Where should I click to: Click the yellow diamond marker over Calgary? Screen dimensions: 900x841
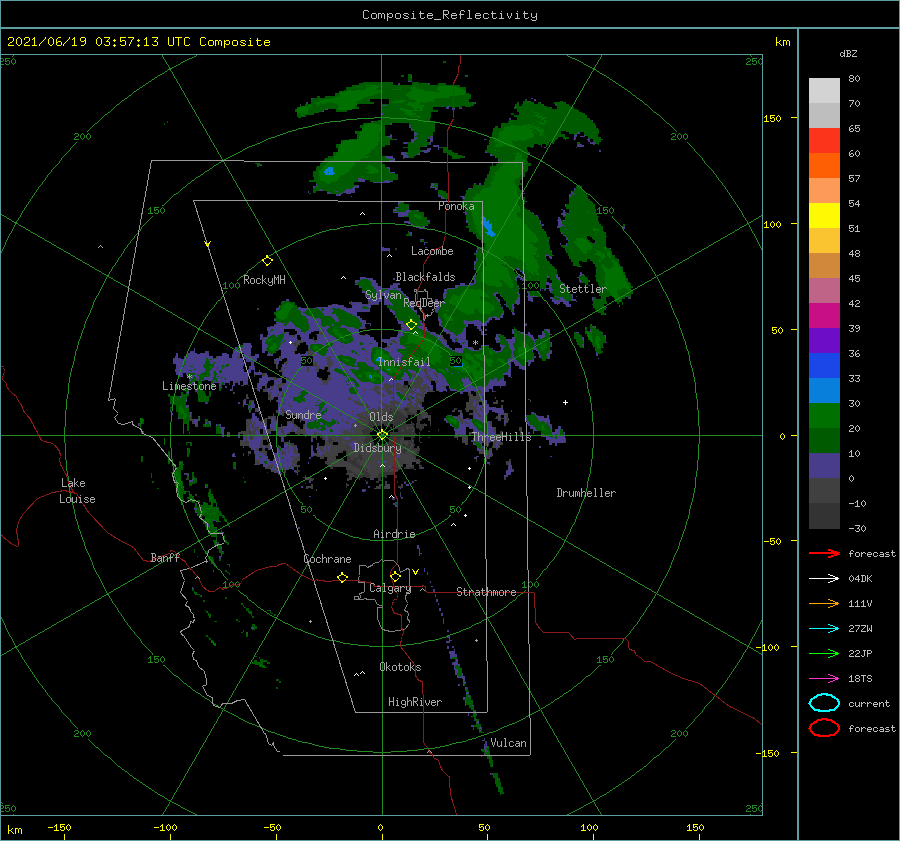click(395, 576)
